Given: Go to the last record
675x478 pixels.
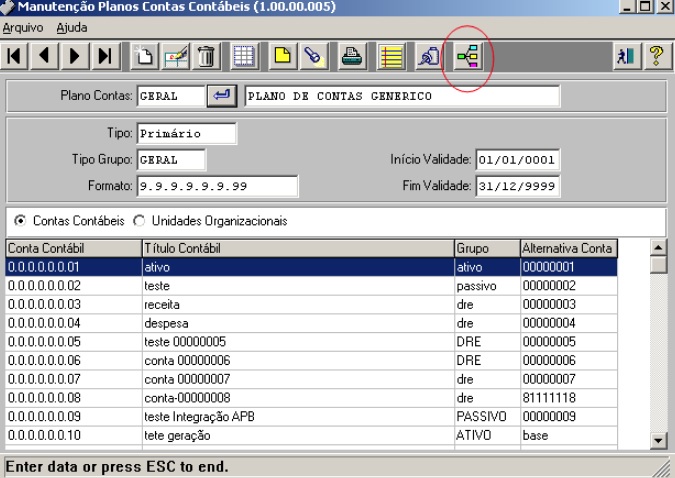Looking at the screenshot, I should point(105,56).
